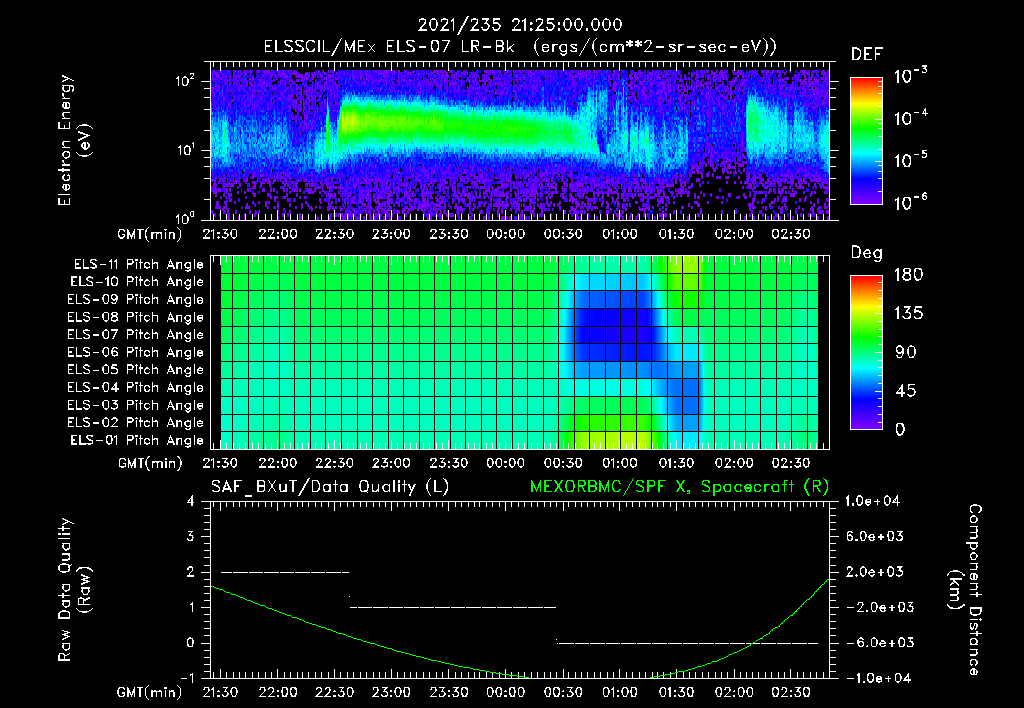Viewport: 1024px width, 708px height.
Task: Click the GMT(min) label under the spectrogram
Action: (150, 234)
